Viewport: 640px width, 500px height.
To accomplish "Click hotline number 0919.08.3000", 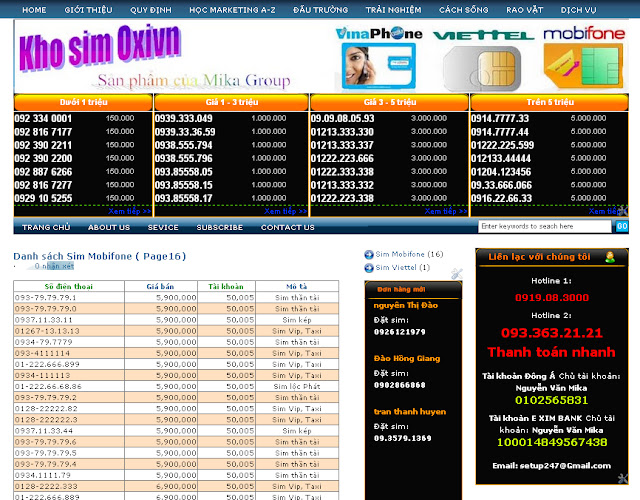I will click(552, 298).
